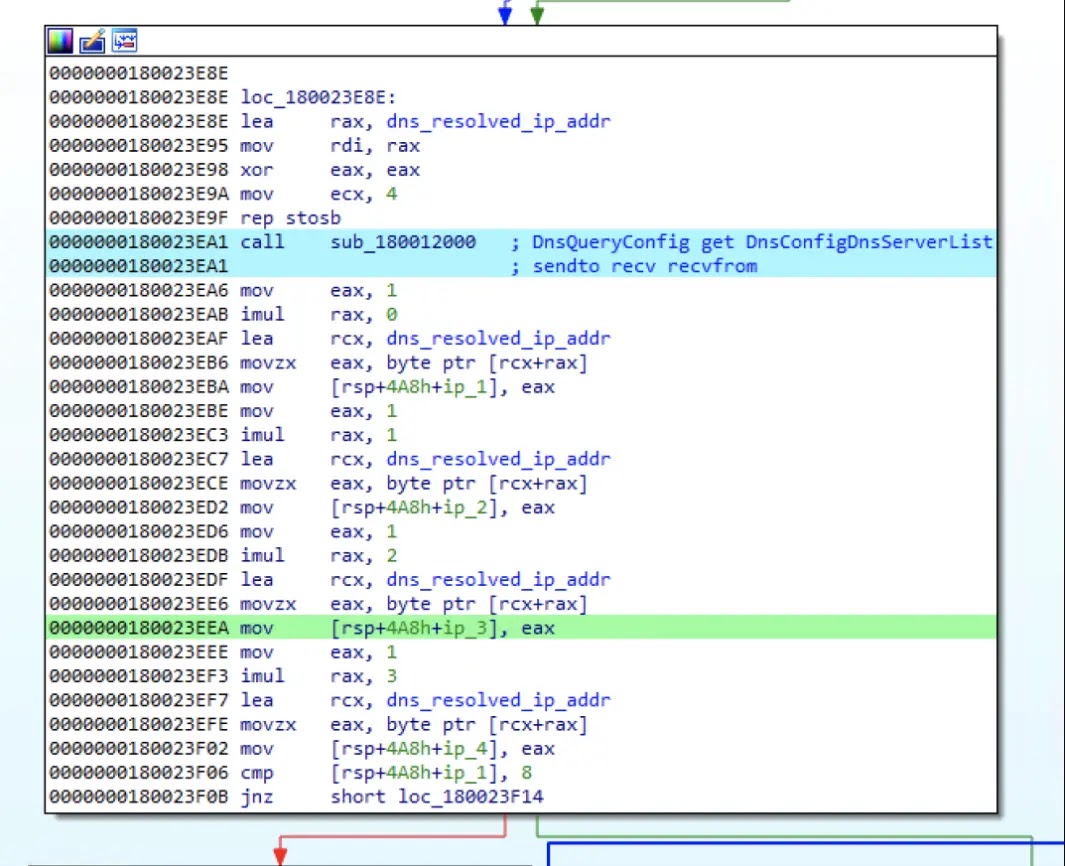Select the imul rax, 0 instruction
1065x866 pixels.
click(319, 314)
